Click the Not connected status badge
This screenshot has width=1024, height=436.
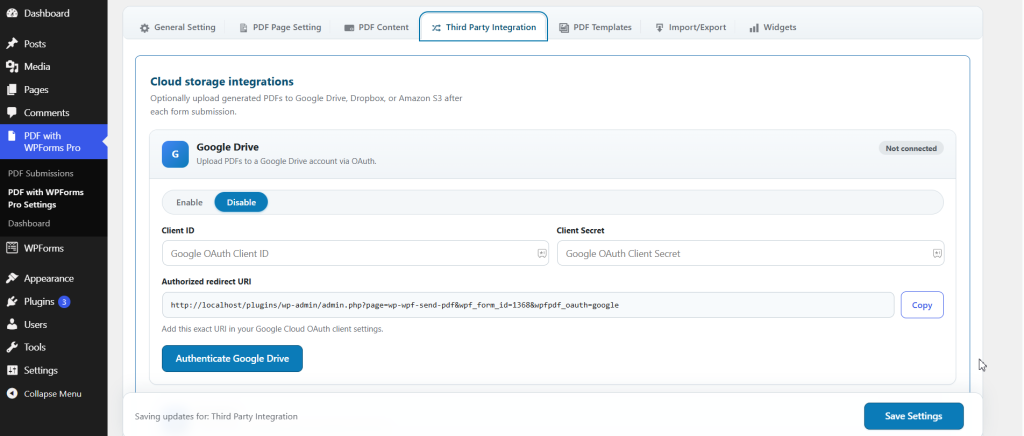(x=911, y=148)
